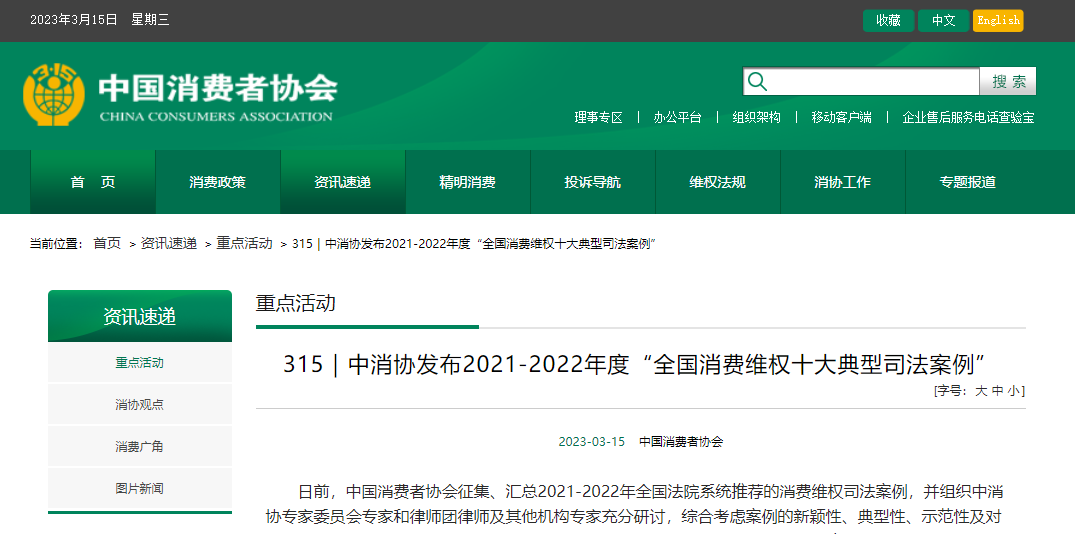Set font size to 小
The image size is (1075, 534).
pos(1014,391)
